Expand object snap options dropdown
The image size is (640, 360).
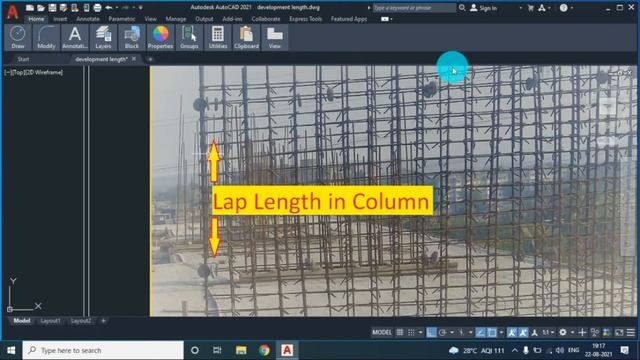pos(501,332)
